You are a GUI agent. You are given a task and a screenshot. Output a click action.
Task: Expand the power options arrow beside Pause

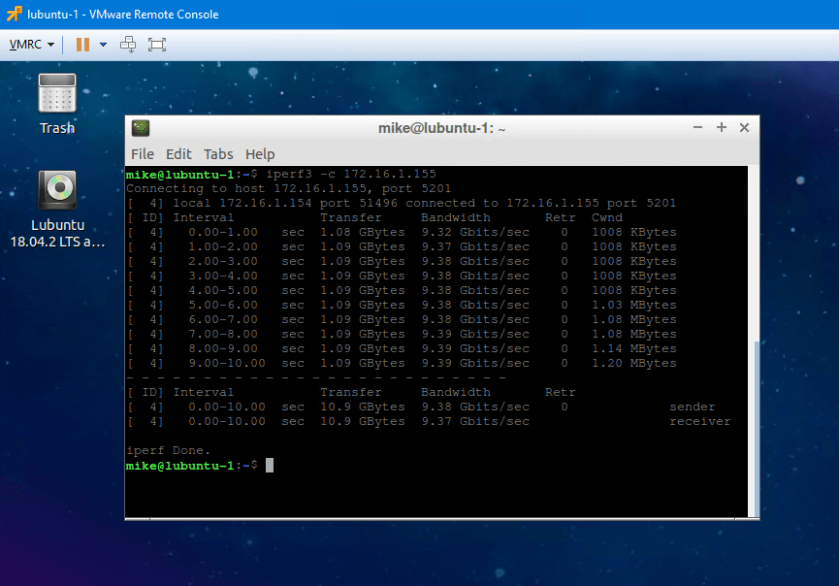point(103,45)
